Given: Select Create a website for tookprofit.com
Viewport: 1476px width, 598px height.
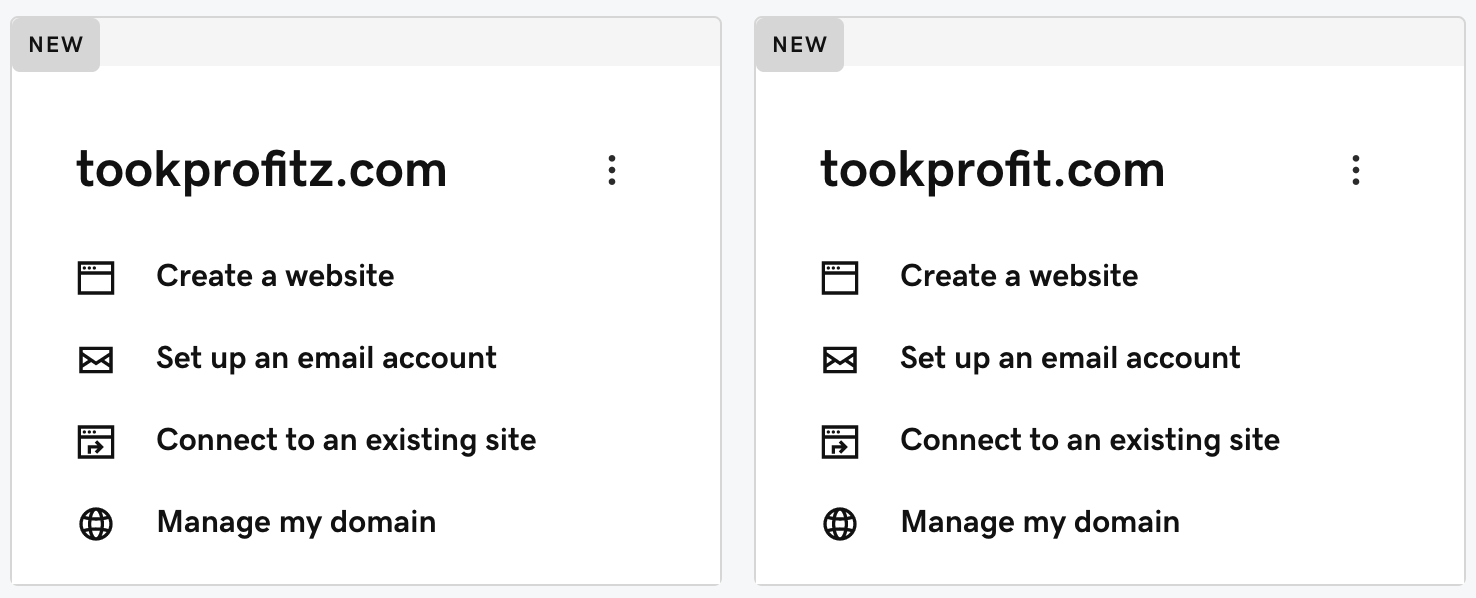Looking at the screenshot, I should 1019,276.
